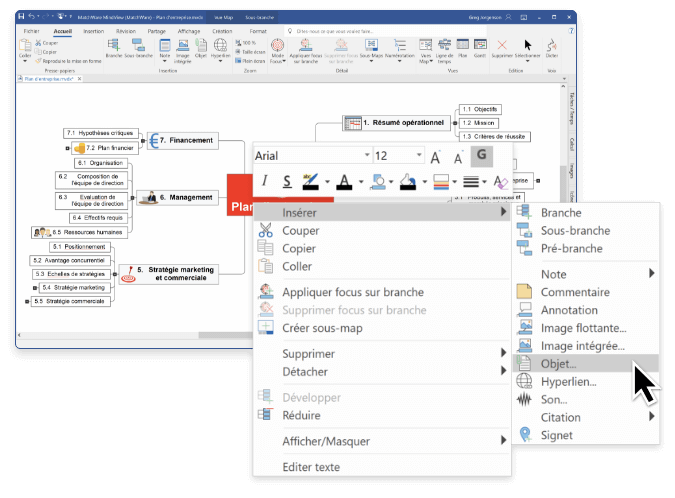Select the 6. Management branch
The image size is (675, 498).
[178, 197]
